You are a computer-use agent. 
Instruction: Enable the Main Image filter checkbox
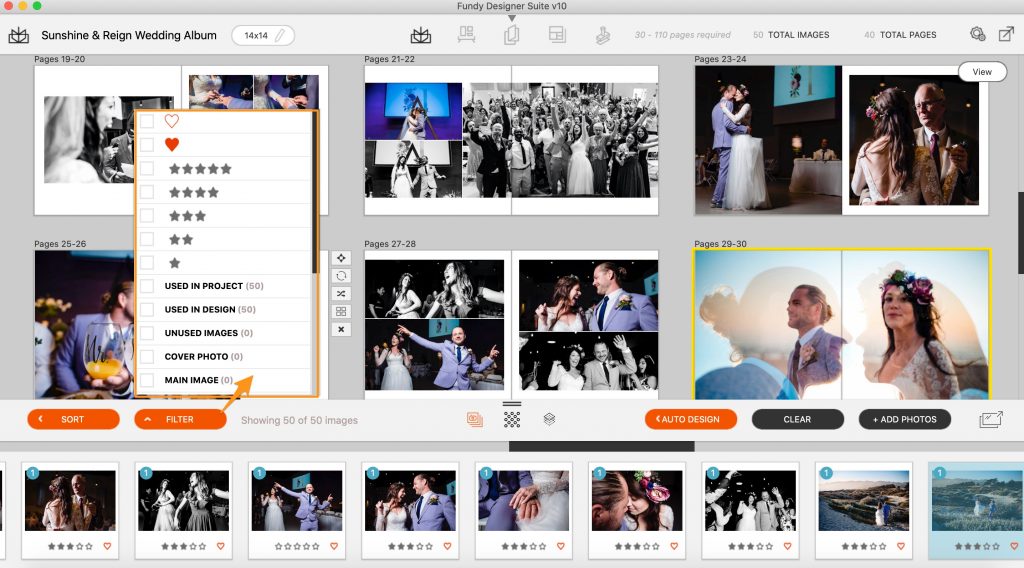pyautogui.click(x=147, y=380)
